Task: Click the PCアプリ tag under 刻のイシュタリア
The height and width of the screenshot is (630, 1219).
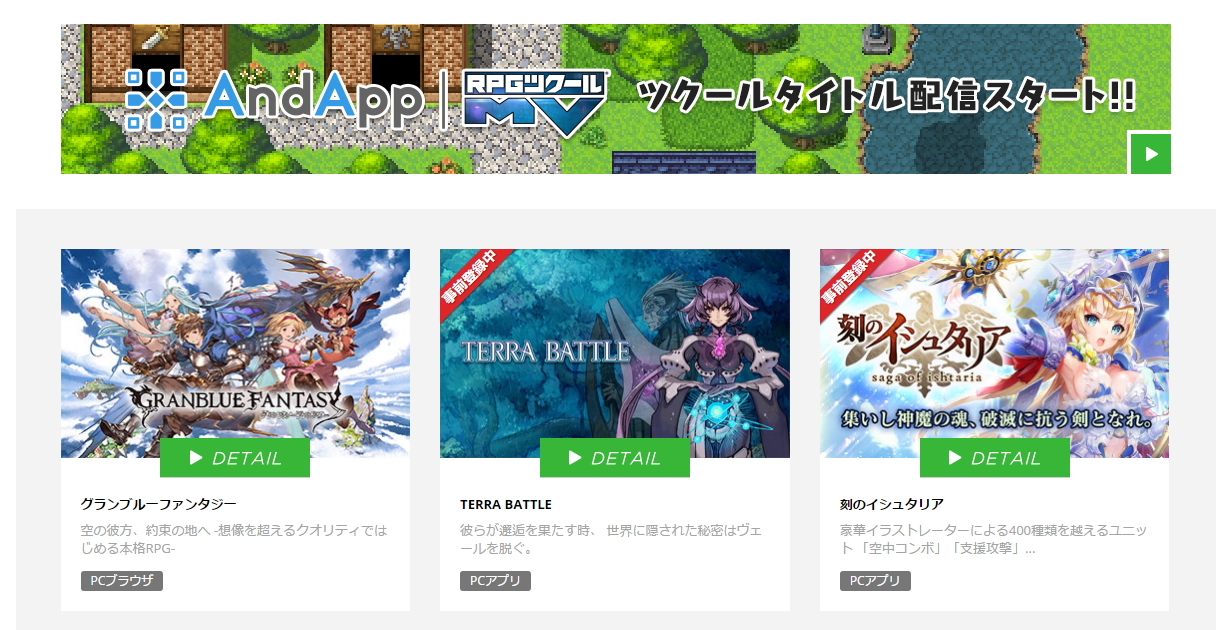Action: [x=875, y=581]
